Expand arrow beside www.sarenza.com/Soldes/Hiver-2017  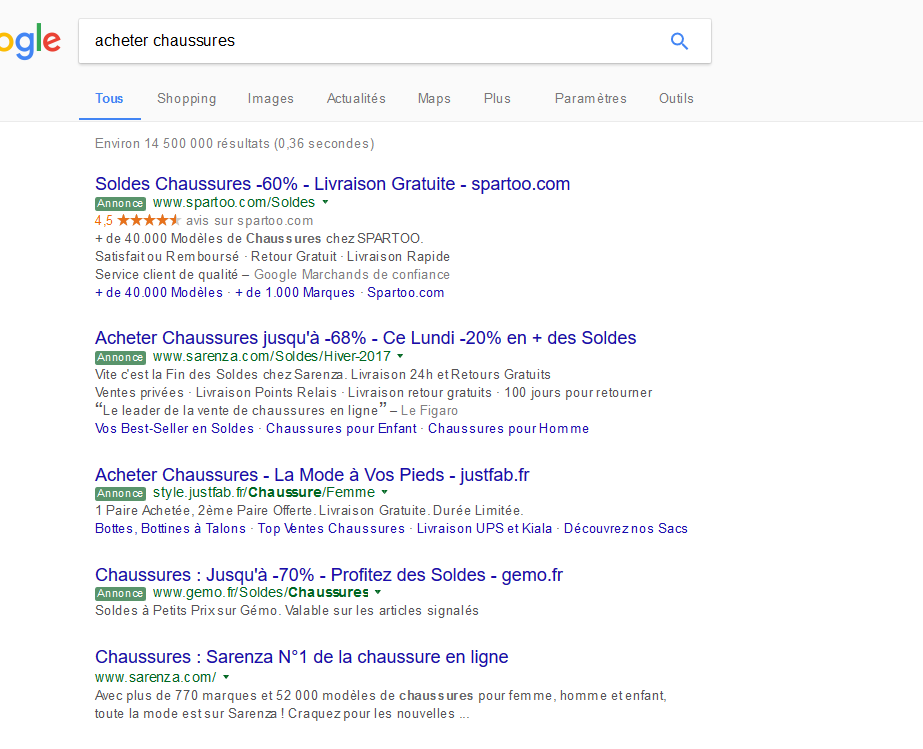point(400,356)
